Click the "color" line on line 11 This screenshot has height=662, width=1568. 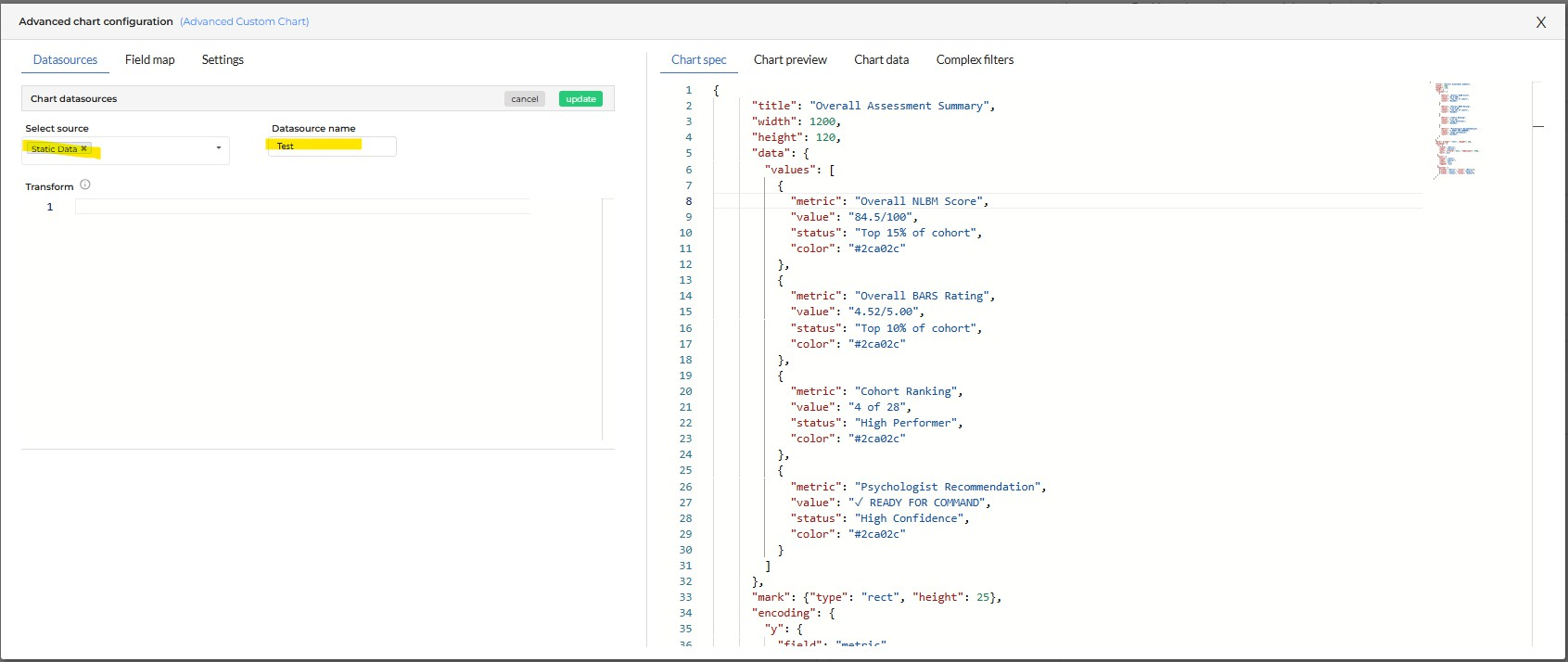coord(848,248)
